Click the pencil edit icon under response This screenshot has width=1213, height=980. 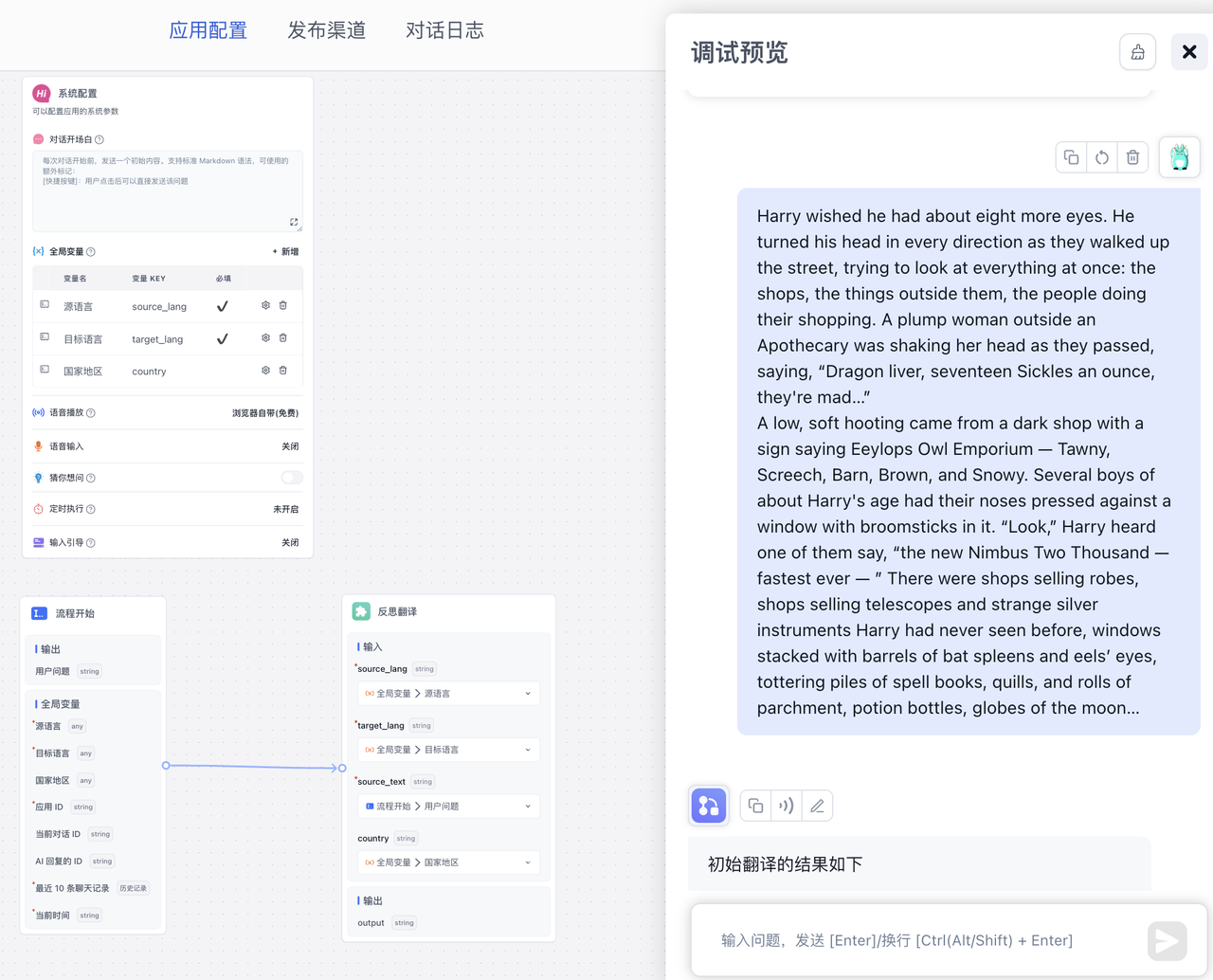click(x=817, y=806)
